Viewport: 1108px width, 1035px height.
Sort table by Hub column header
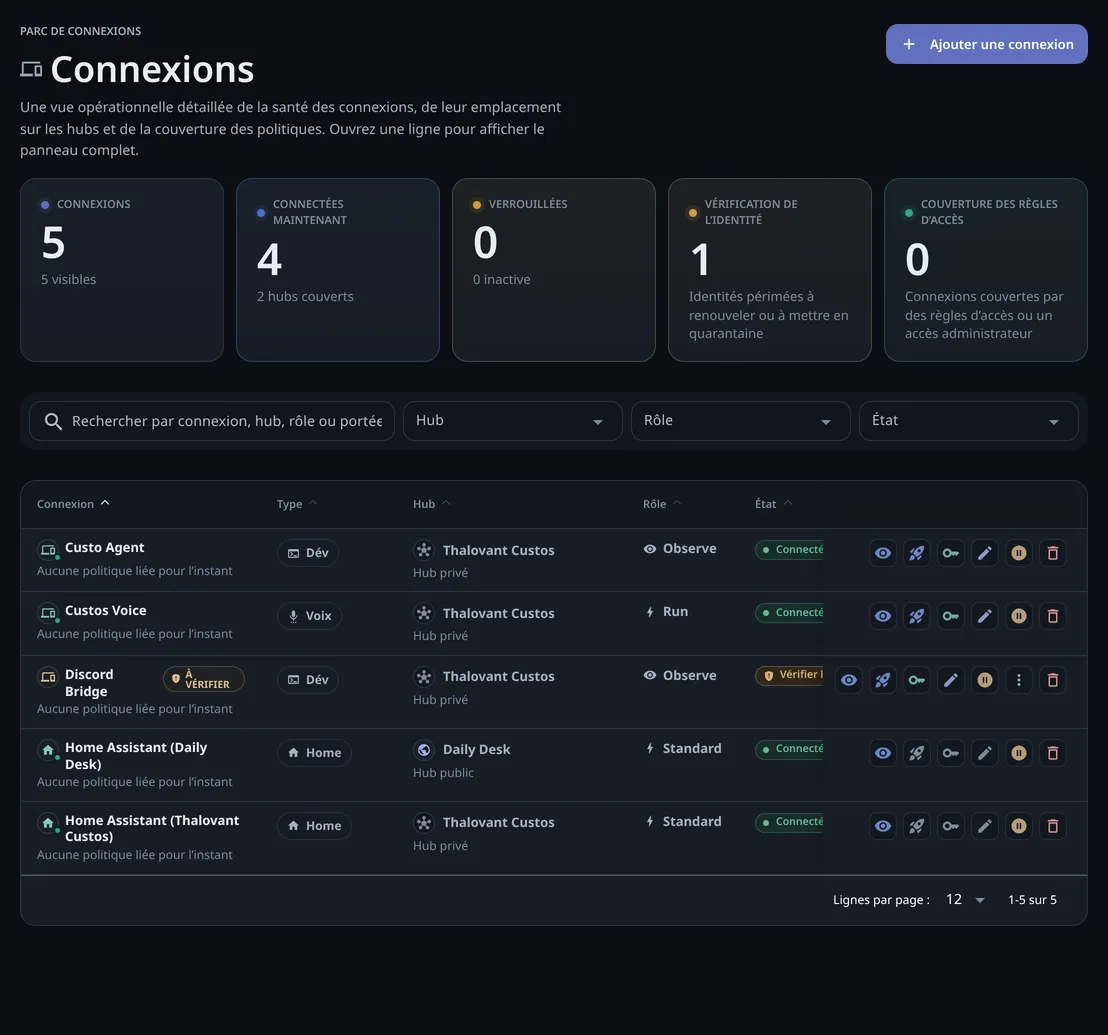click(x=432, y=504)
